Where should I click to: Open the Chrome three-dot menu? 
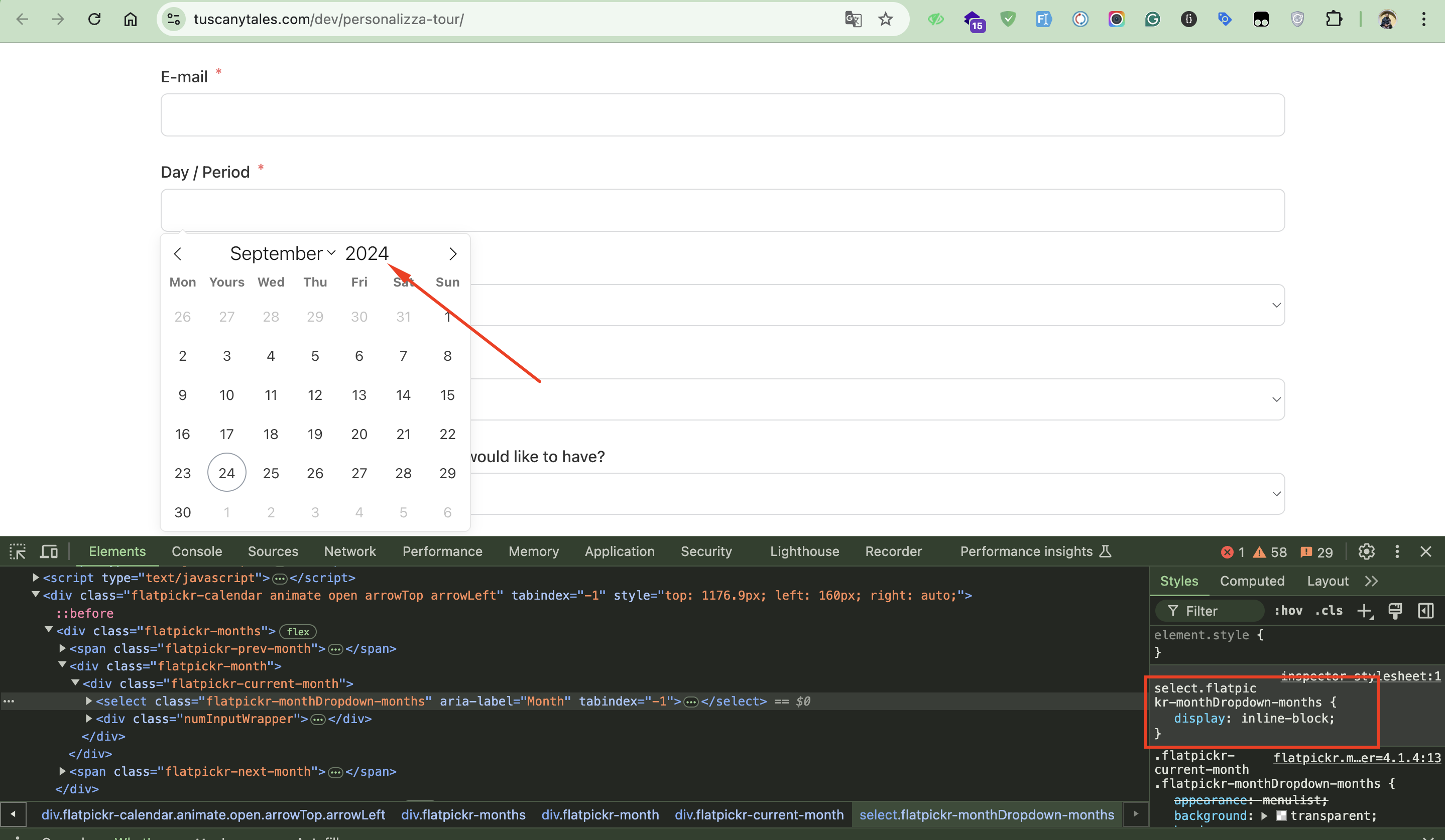[x=1424, y=19]
